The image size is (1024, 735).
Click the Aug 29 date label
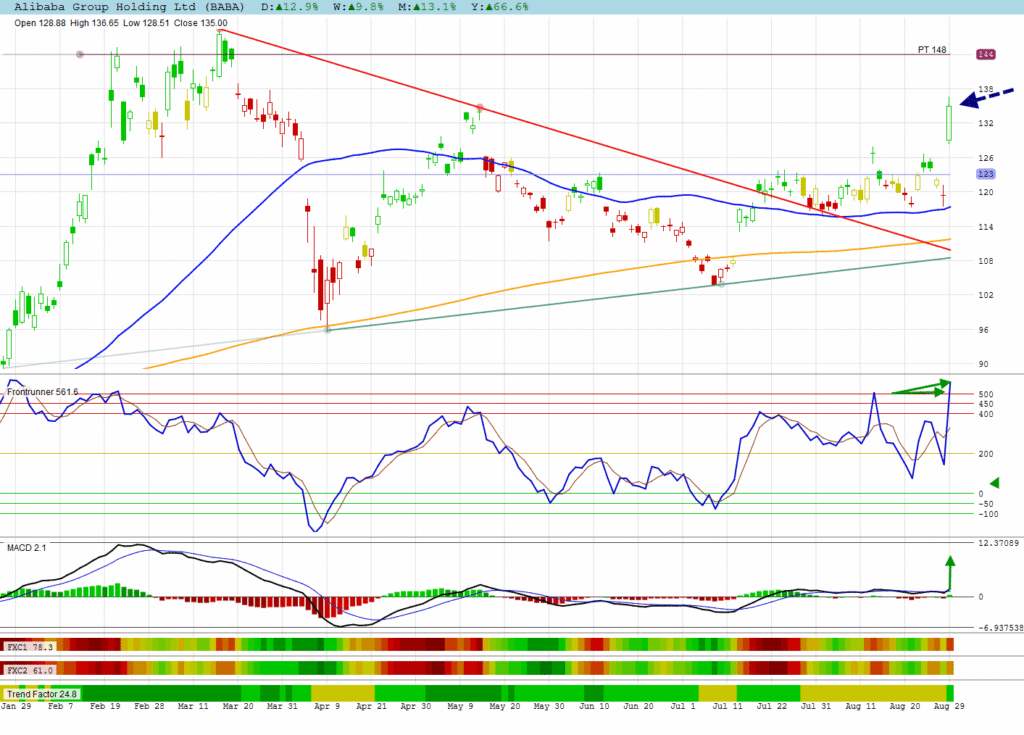click(949, 706)
